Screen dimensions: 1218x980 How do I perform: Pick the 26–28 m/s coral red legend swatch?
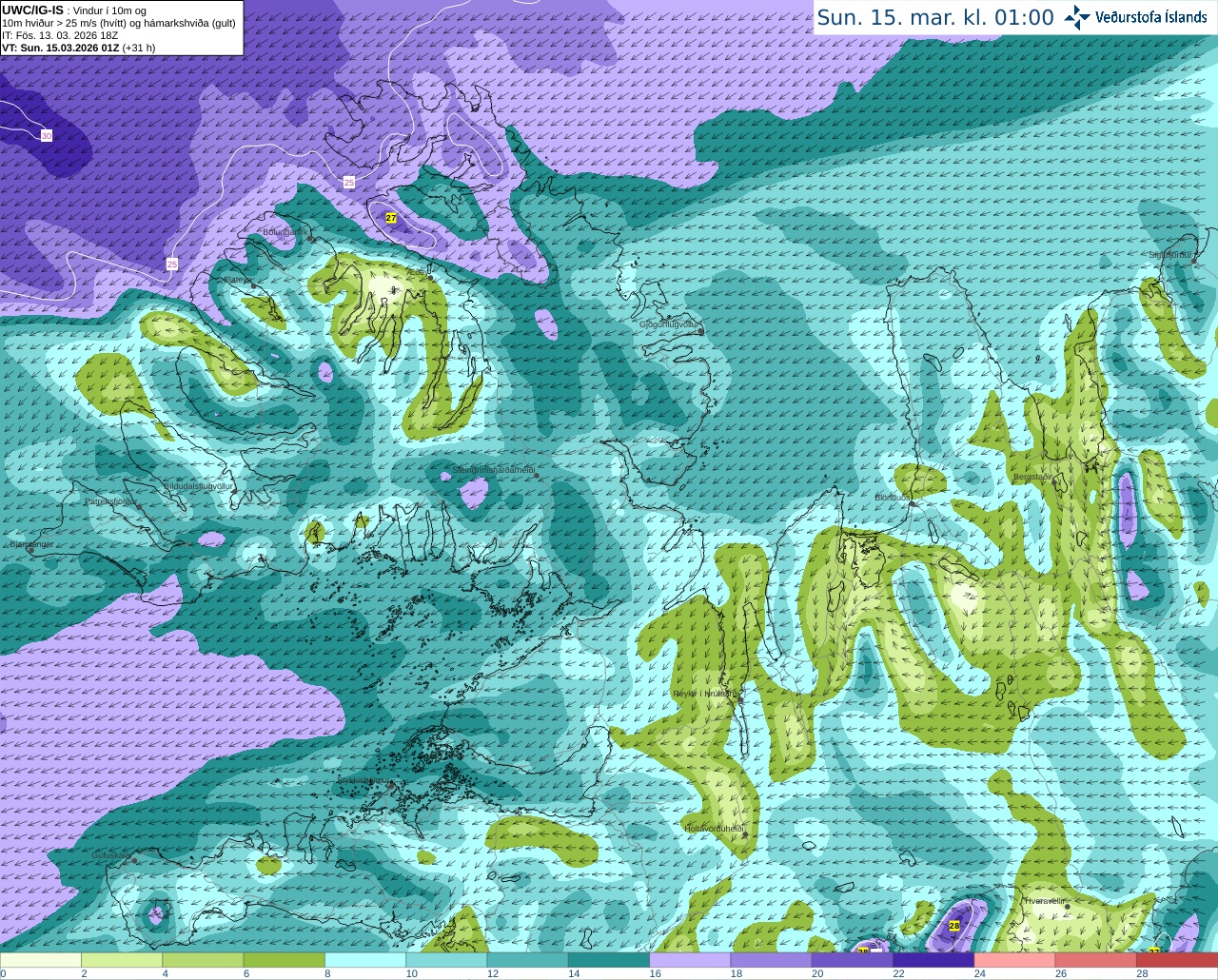point(1096,960)
